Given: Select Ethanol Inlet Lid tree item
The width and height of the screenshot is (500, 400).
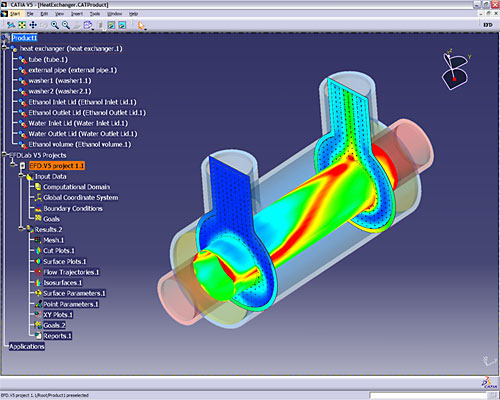Looking at the screenshot, I should [82, 102].
